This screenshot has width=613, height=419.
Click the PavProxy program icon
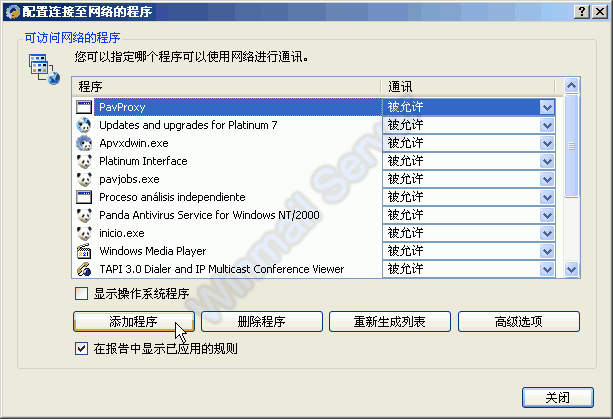tap(84, 107)
